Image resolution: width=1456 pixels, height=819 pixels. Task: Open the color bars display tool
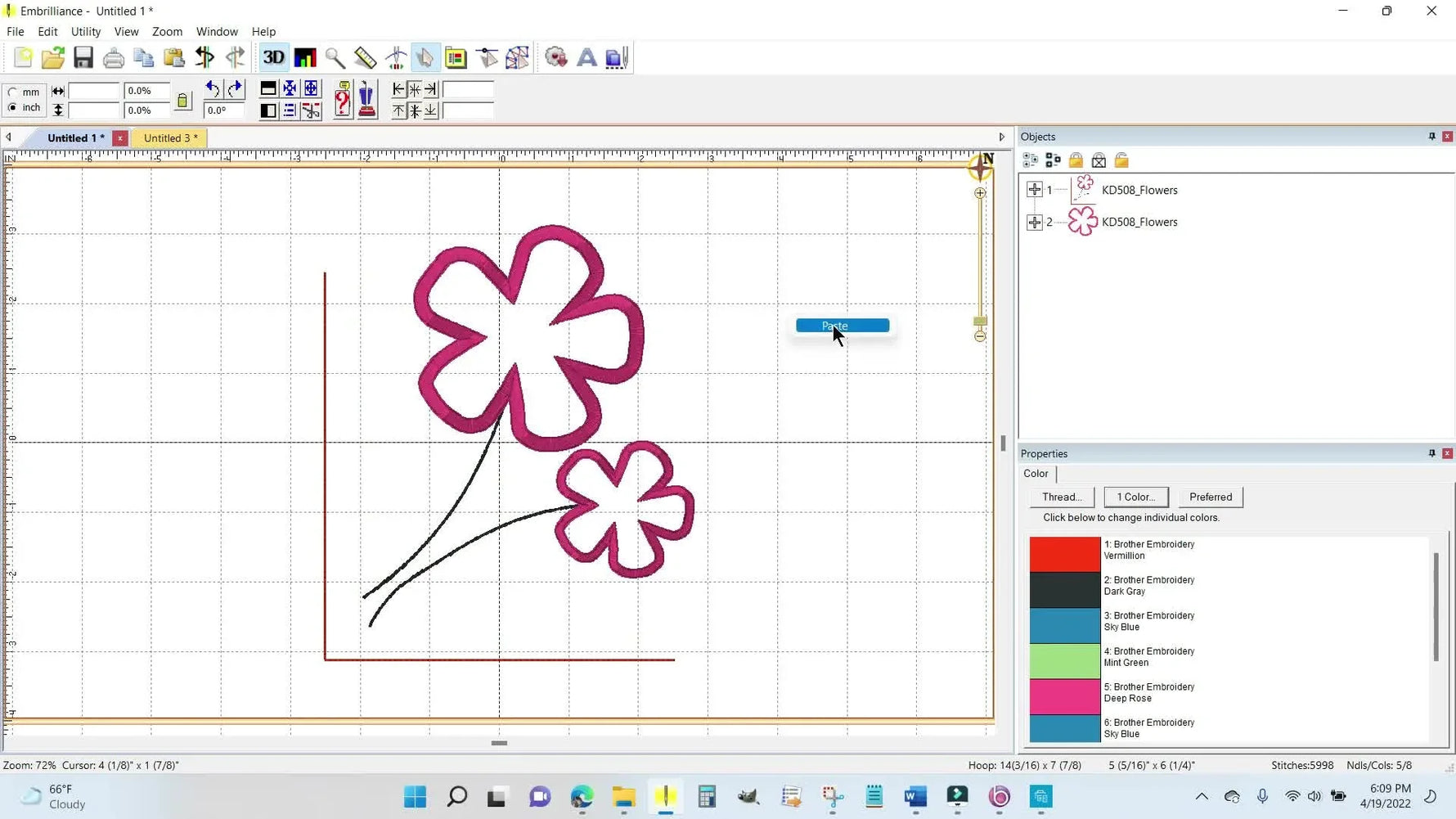point(305,57)
